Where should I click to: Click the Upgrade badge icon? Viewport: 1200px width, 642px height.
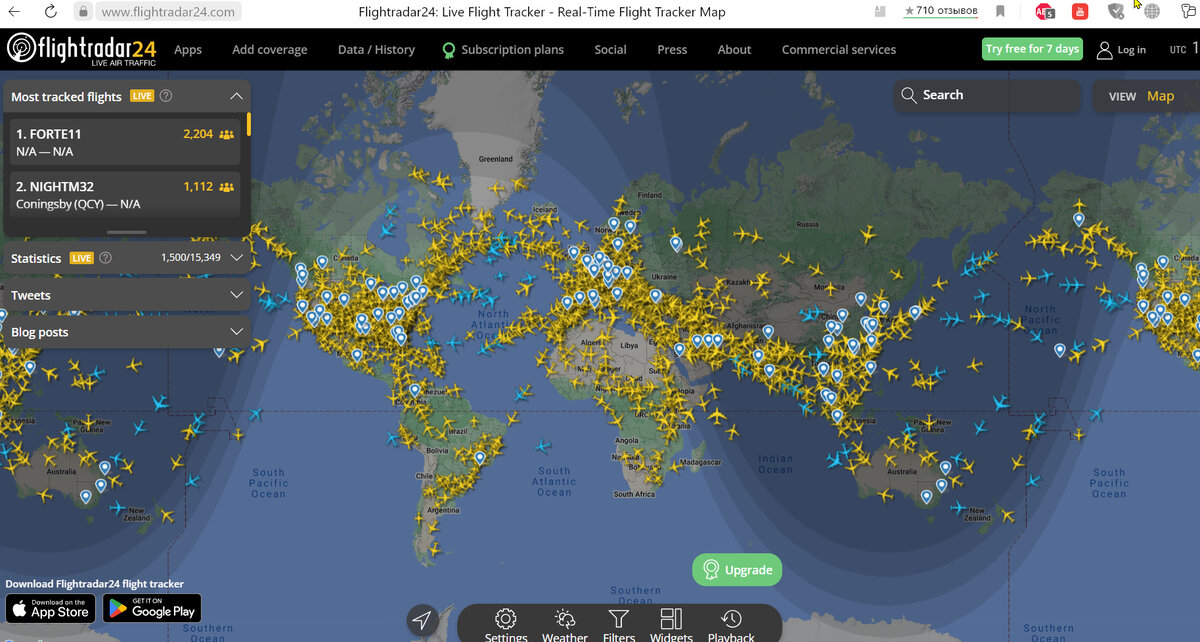click(711, 570)
